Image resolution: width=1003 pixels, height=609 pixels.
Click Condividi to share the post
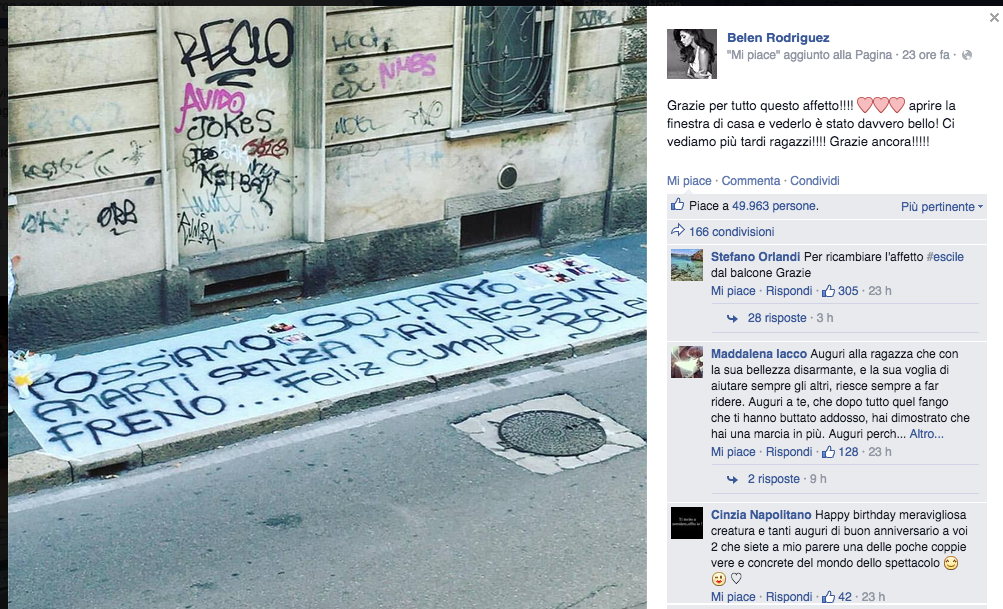(815, 181)
